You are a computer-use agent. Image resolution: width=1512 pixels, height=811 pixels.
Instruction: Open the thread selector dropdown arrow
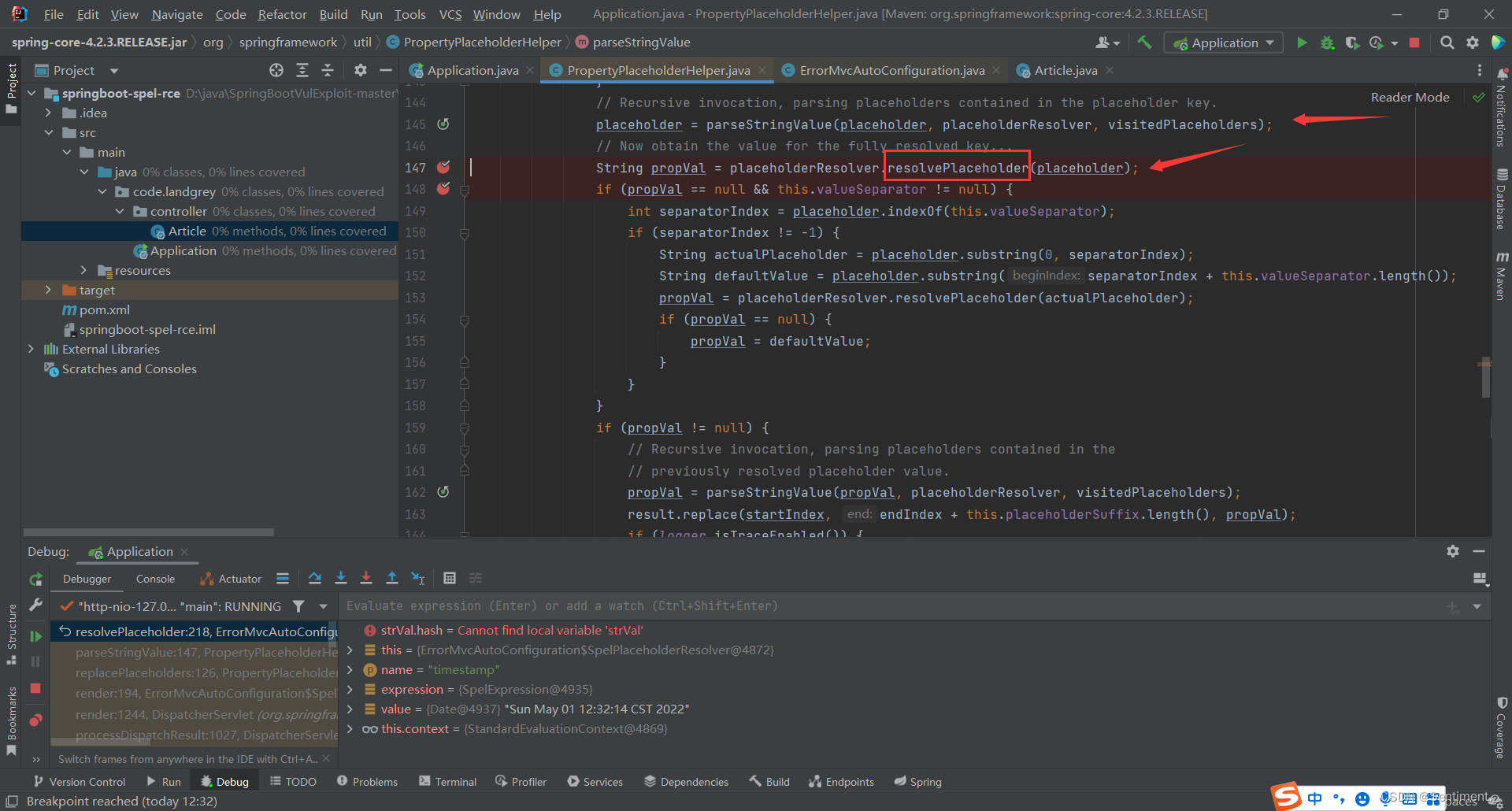tap(323, 606)
